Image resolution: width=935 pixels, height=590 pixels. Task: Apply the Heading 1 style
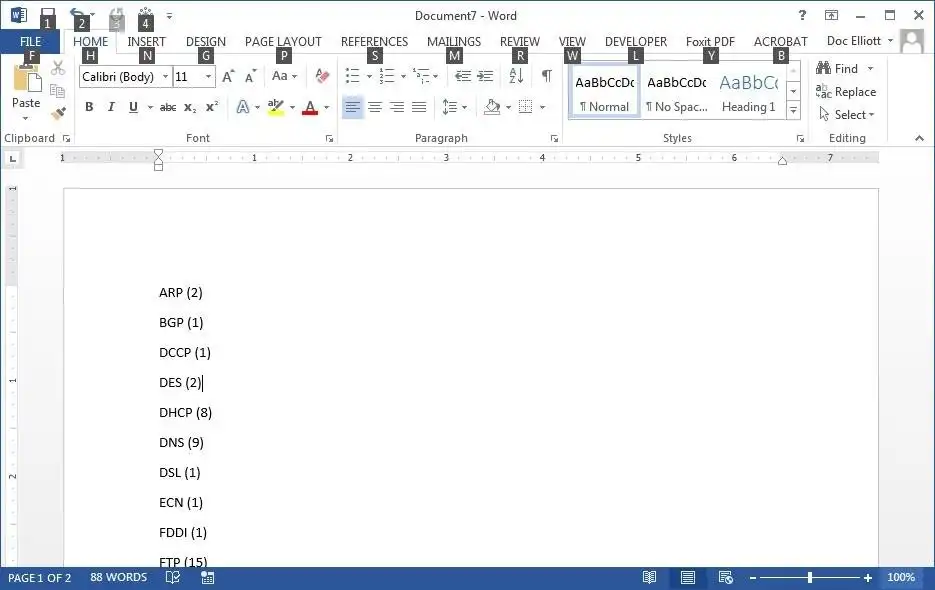point(748,92)
